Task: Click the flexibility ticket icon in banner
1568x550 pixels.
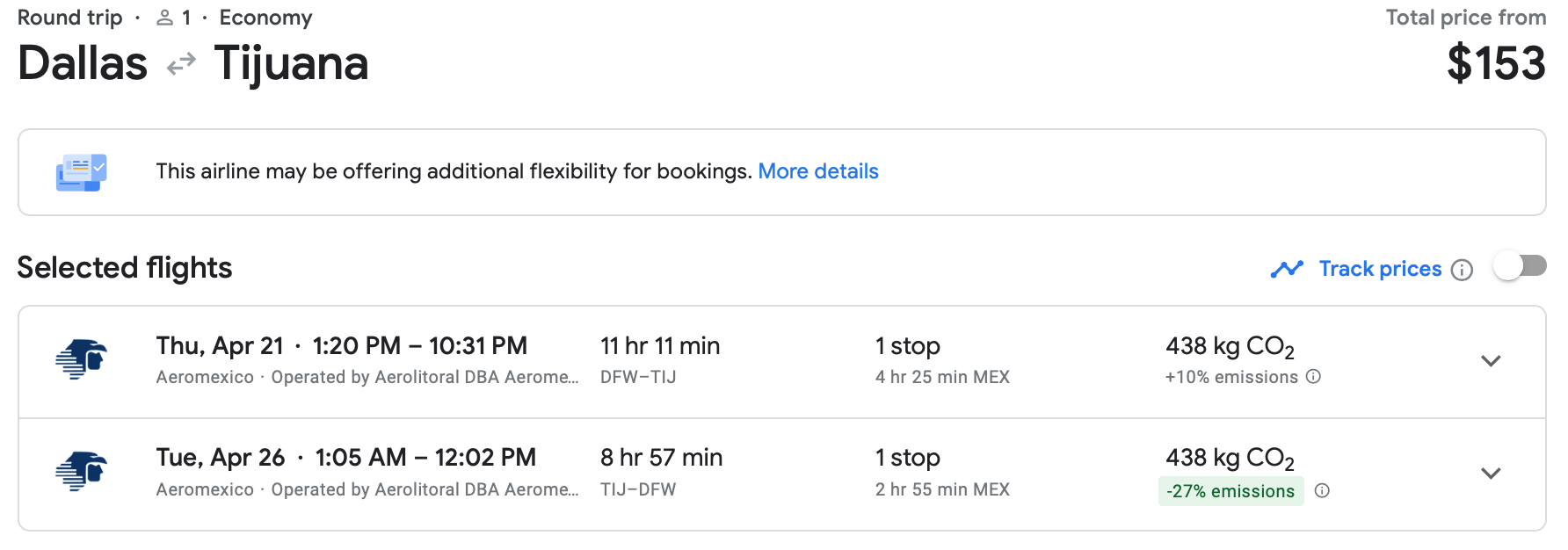Action: coord(81,172)
